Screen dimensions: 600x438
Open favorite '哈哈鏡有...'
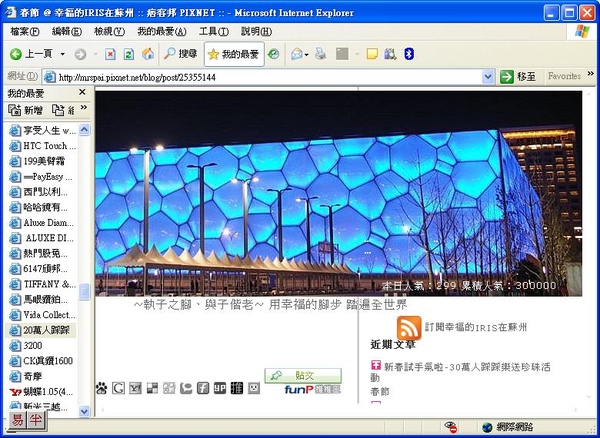(x=38, y=207)
